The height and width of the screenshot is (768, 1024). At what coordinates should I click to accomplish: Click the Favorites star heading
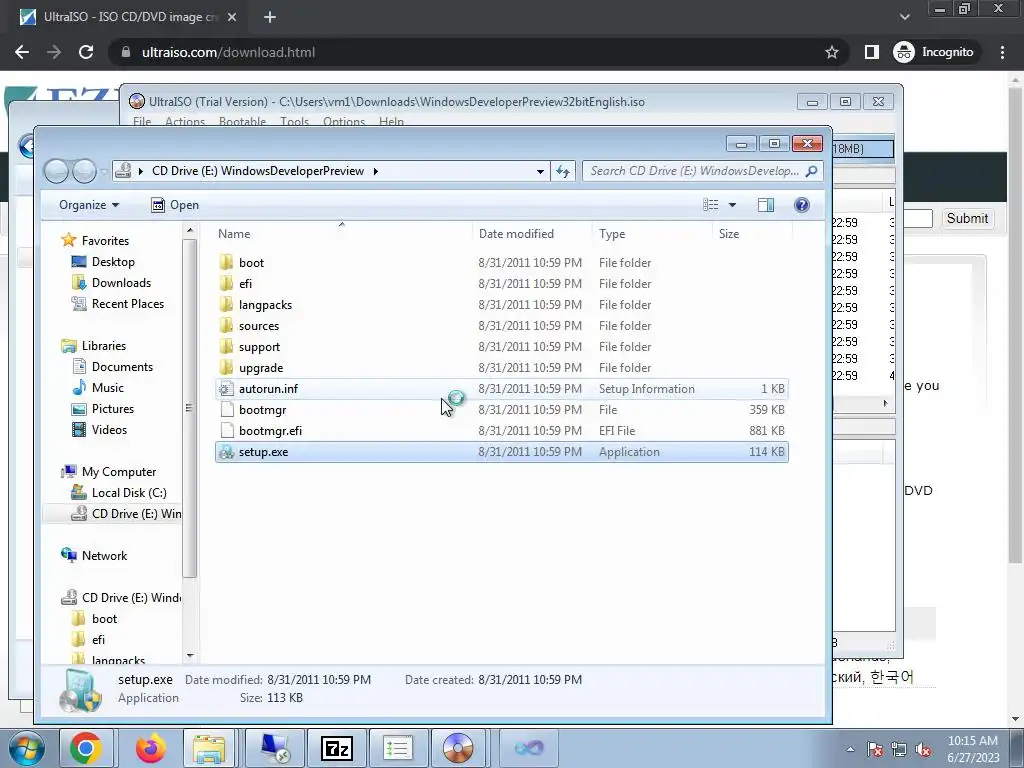pyautogui.click(x=104, y=240)
